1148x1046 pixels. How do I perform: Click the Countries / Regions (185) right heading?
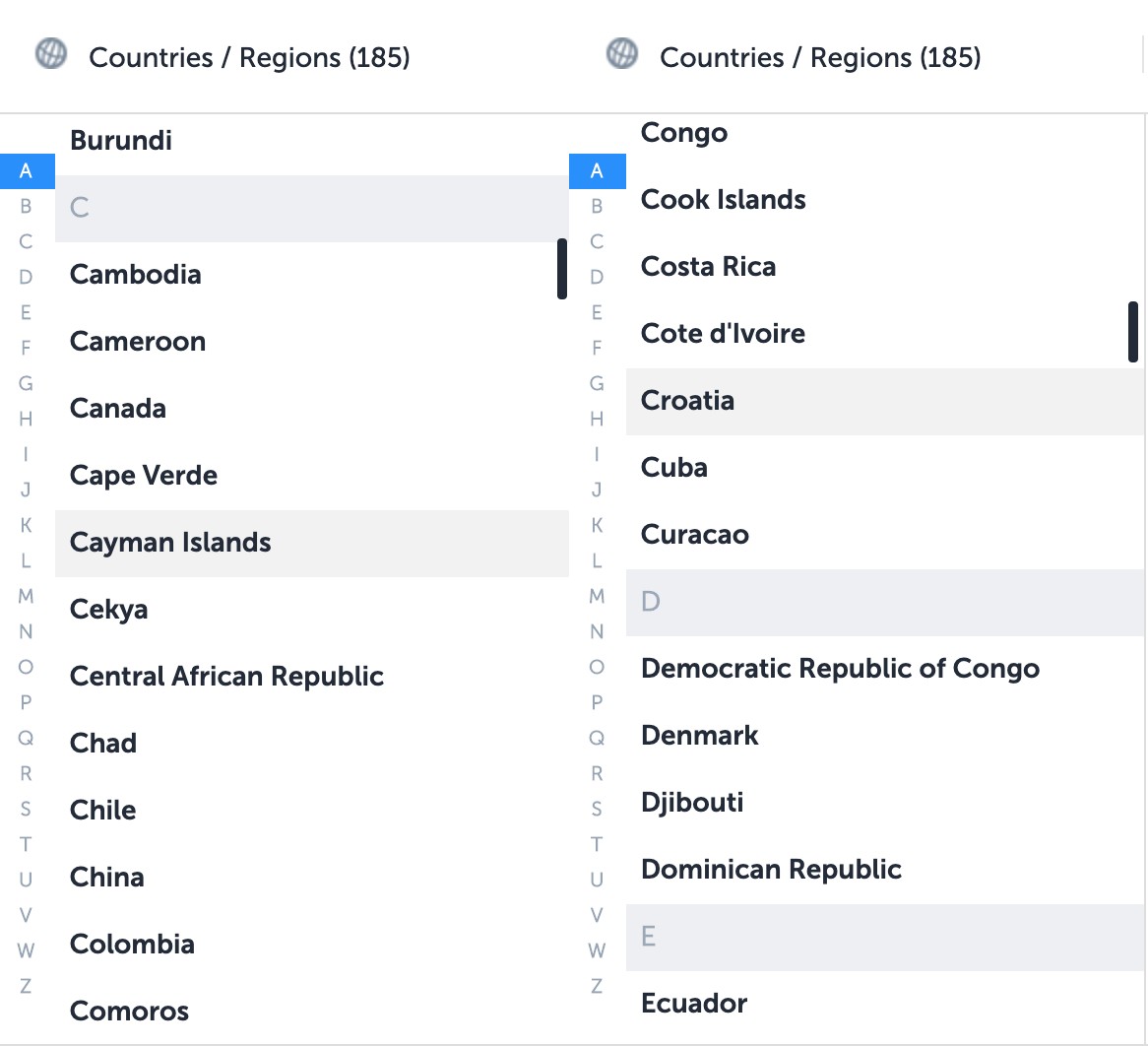click(821, 57)
